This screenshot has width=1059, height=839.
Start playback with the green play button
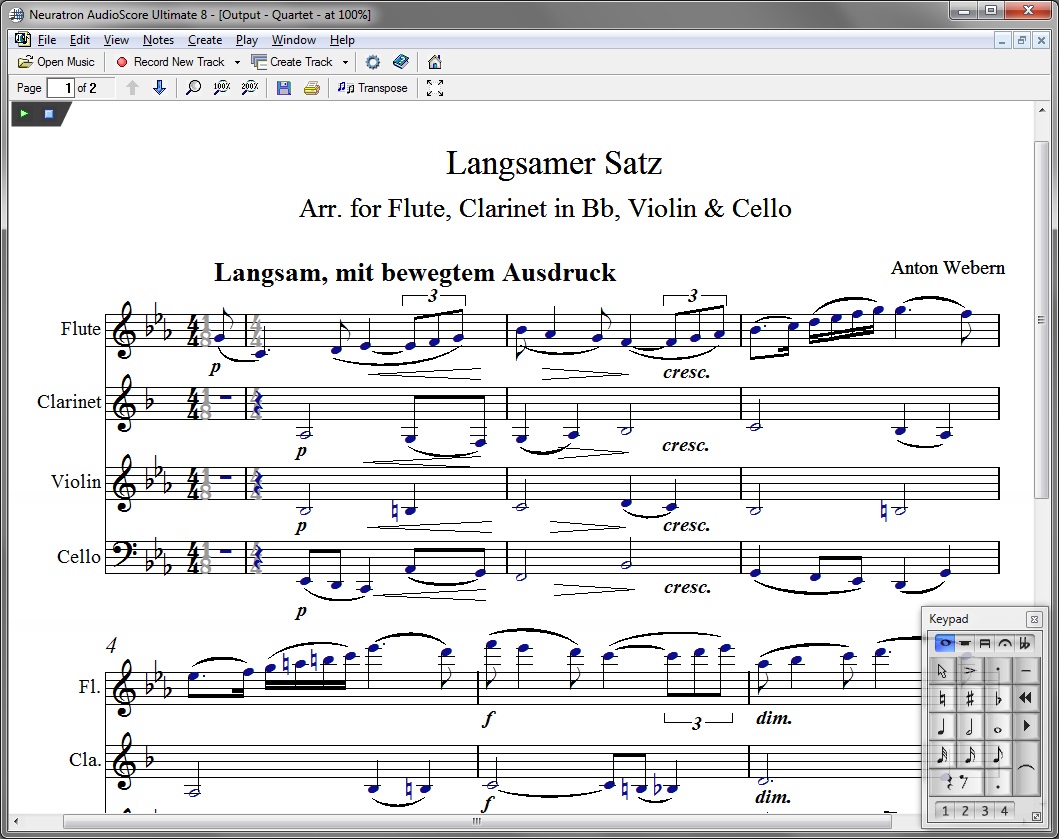[x=24, y=113]
